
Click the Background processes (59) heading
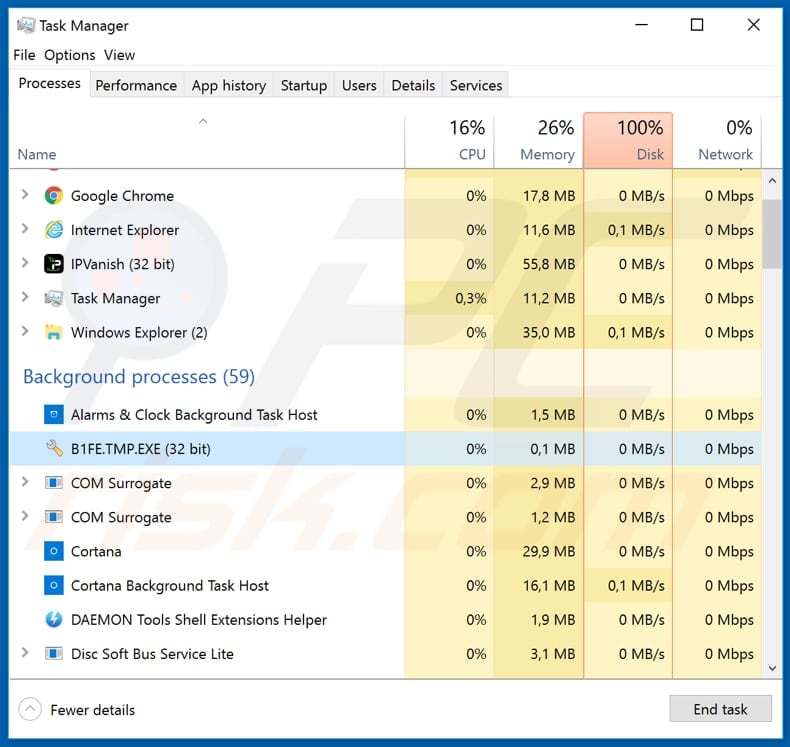139,377
